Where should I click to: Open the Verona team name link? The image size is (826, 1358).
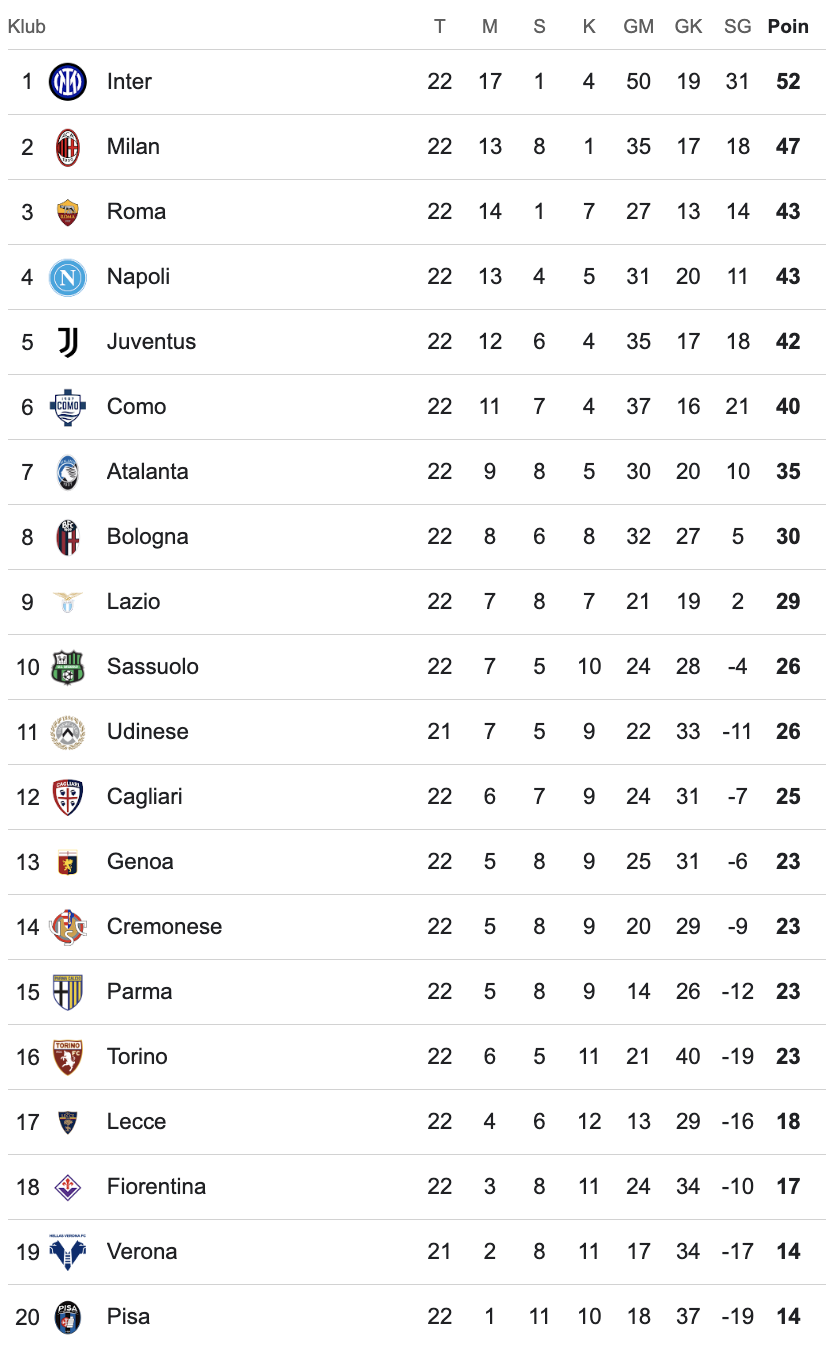[x=142, y=1252]
